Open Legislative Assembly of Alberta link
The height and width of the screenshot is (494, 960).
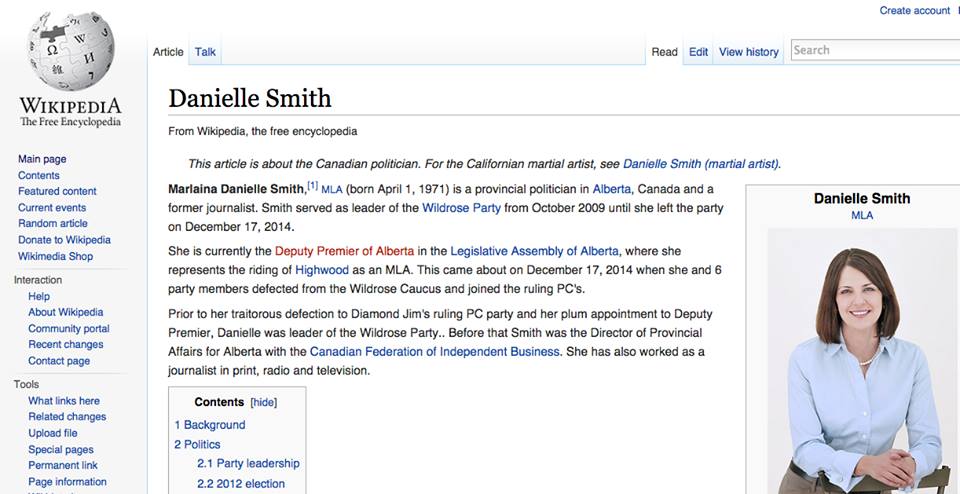(534, 251)
